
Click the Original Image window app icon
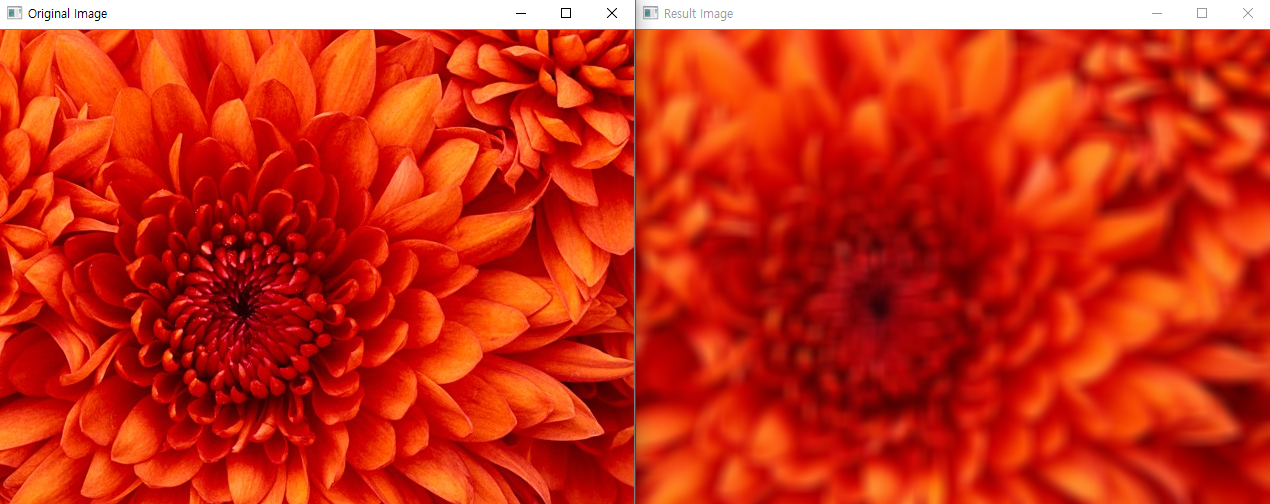click(x=15, y=14)
